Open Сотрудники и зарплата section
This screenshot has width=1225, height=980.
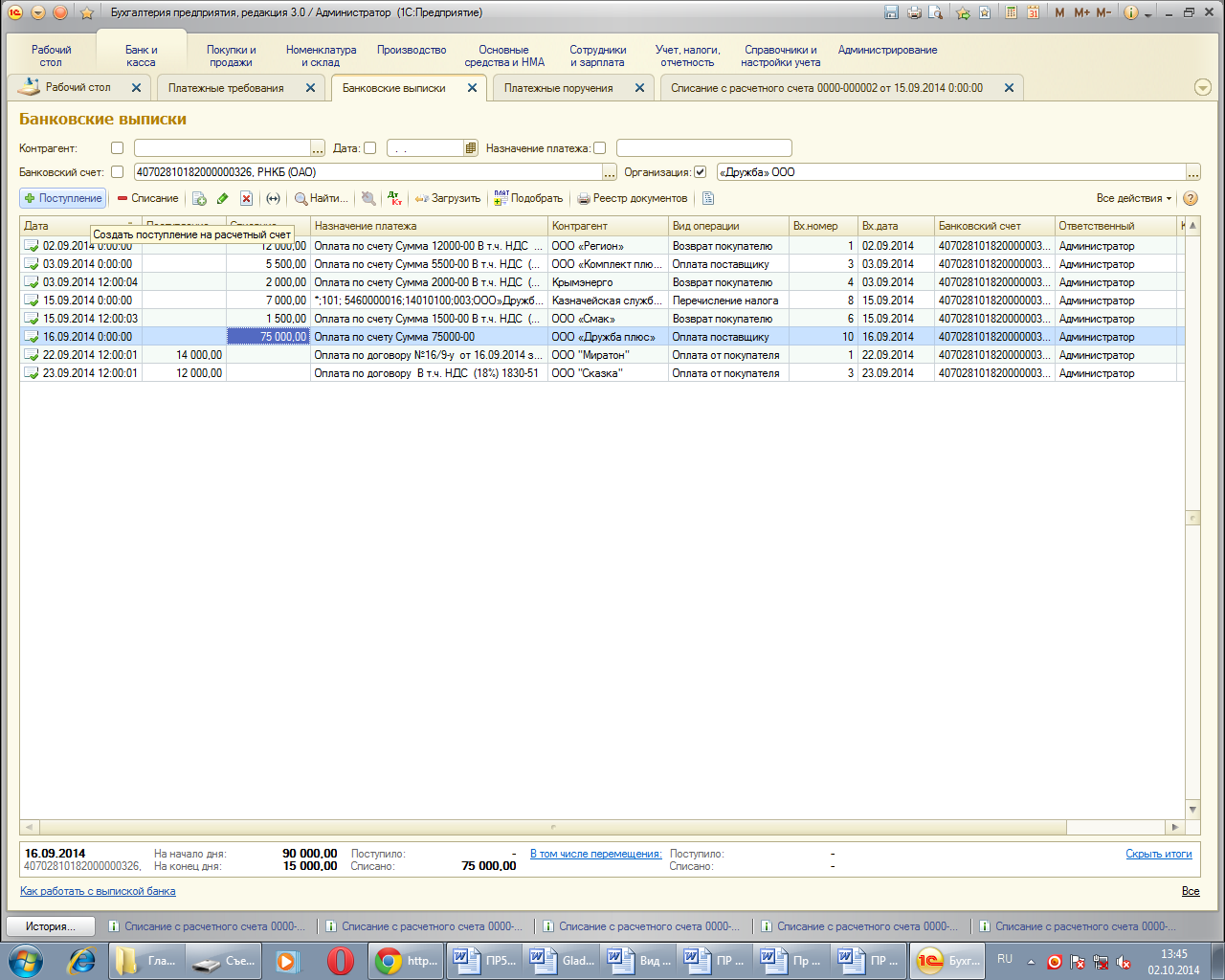click(x=597, y=56)
